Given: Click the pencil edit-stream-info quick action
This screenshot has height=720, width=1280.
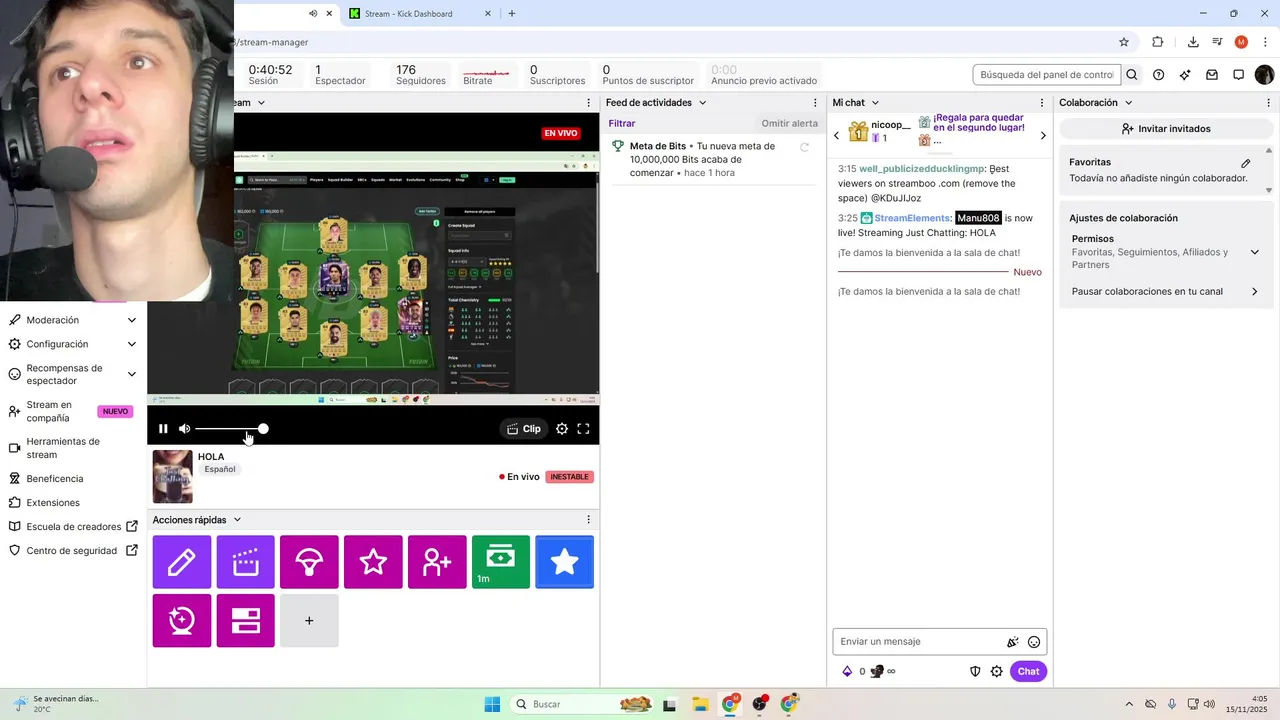Looking at the screenshot, I should coord(182,562).
